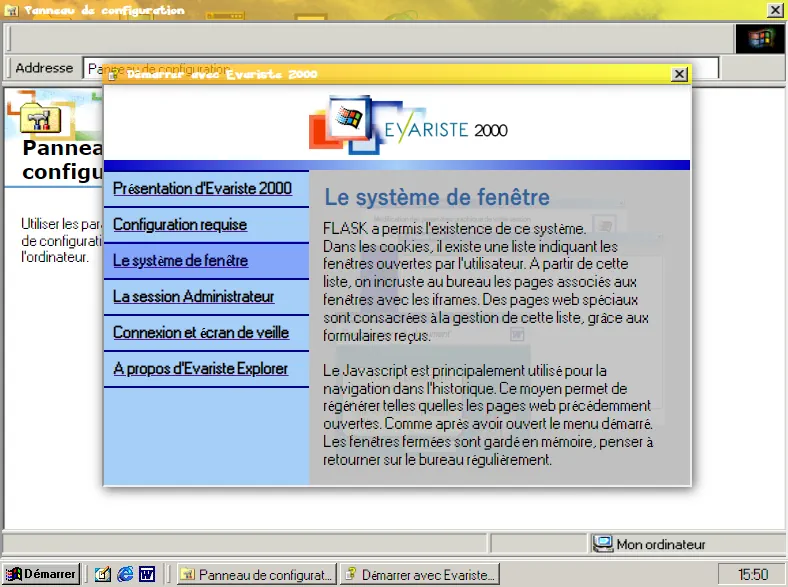The height and width of the screenshot is (587, 788).
Task: Open Configuration requise section
Action: click(x=180, y=225)
